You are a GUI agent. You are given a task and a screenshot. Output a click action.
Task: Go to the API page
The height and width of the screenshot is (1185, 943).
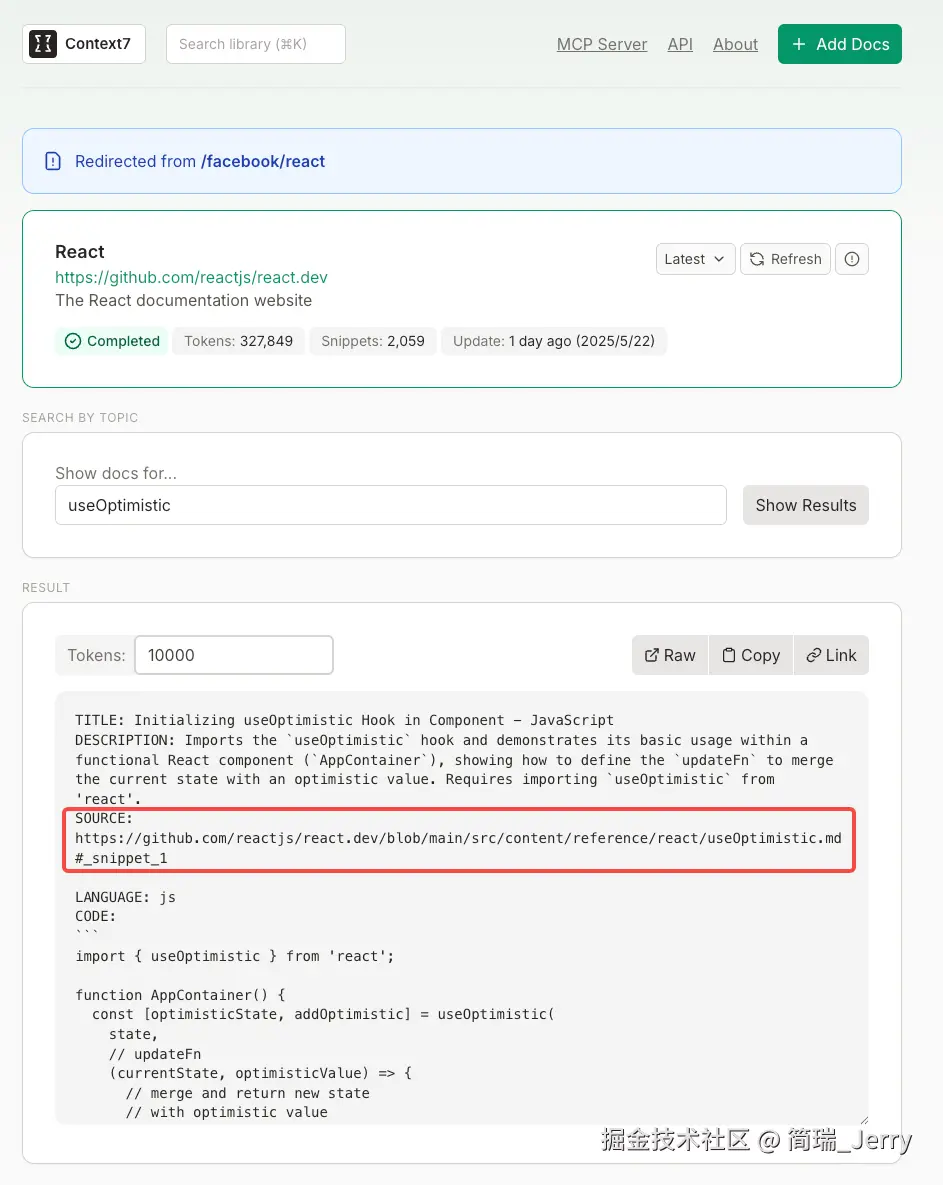(680, 44)
